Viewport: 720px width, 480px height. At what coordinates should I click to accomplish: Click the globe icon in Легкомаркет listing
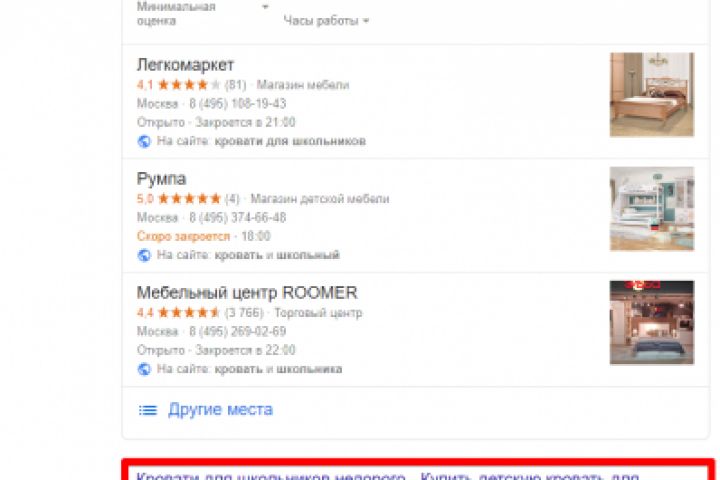pyautogui.click(x=144, y=141)
